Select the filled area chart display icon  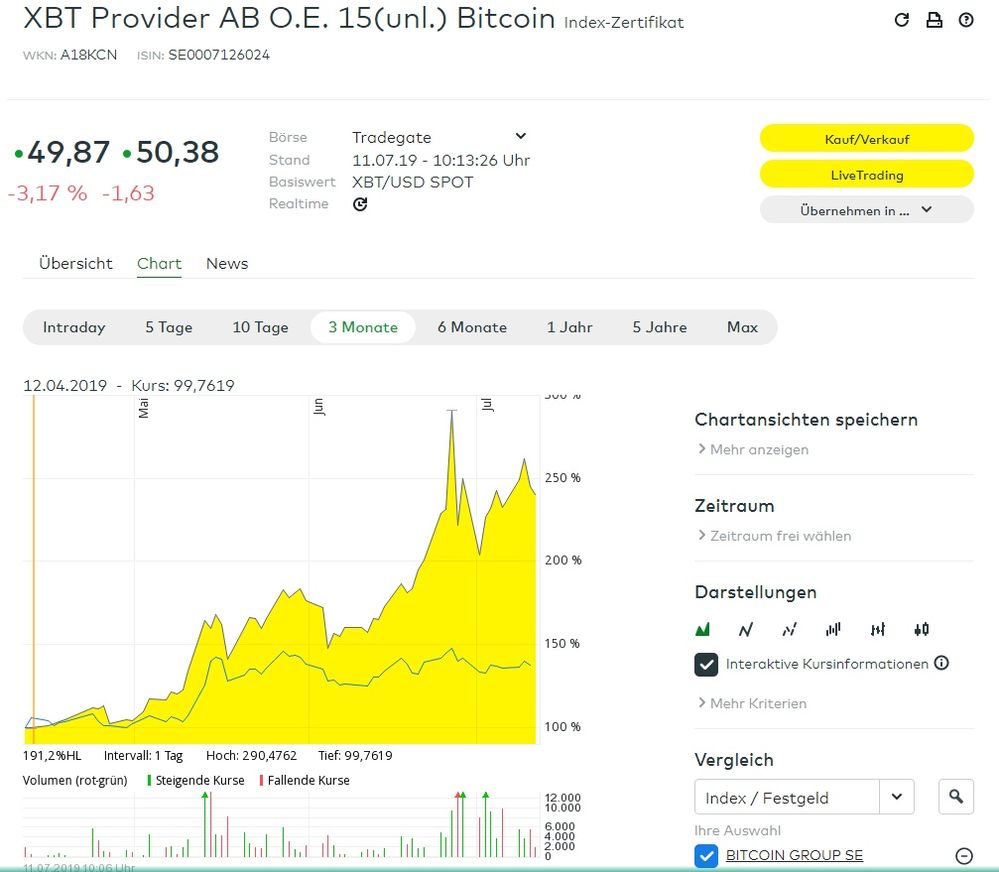coord(703,629)
